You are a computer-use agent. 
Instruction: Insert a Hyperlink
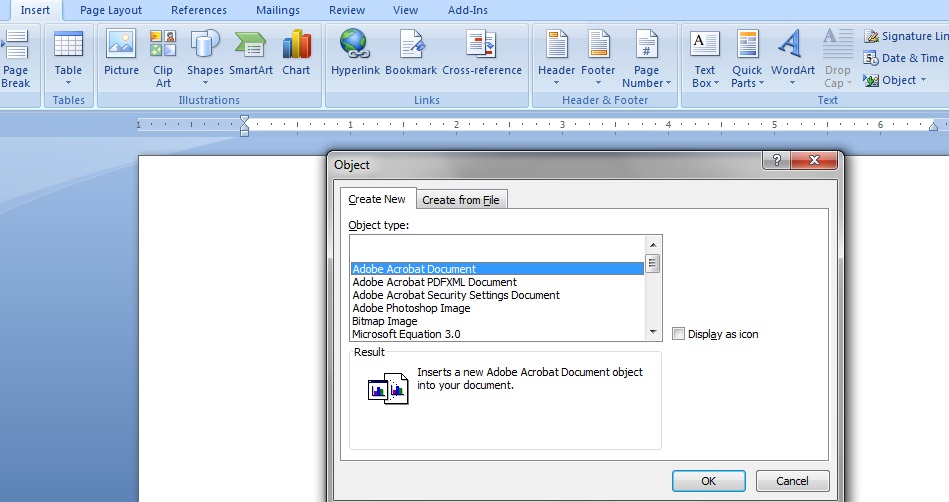tap(355, 53)
